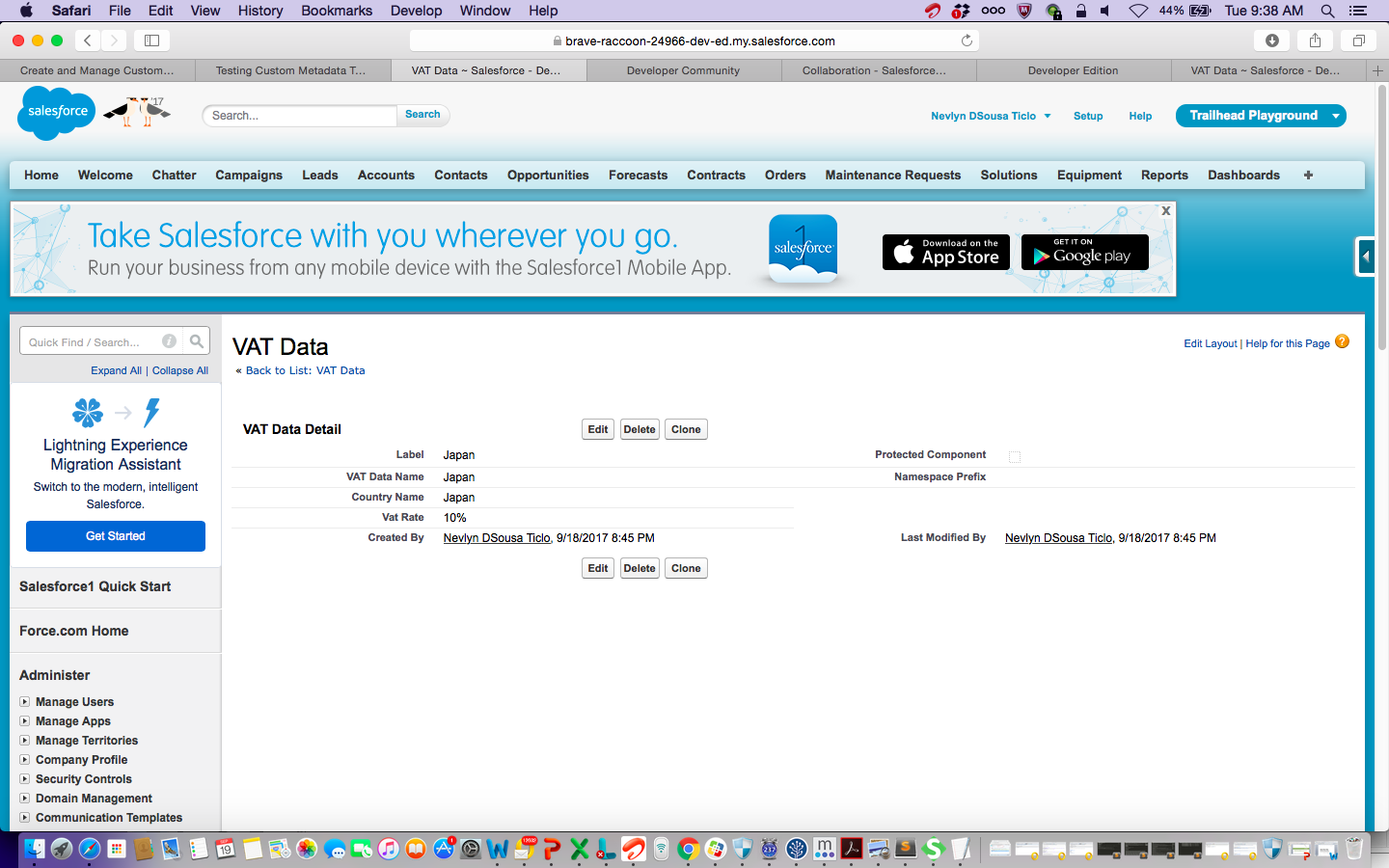Open the Trash in the dock
This screenshot has height=868, width=1389.
(1354, 849)
